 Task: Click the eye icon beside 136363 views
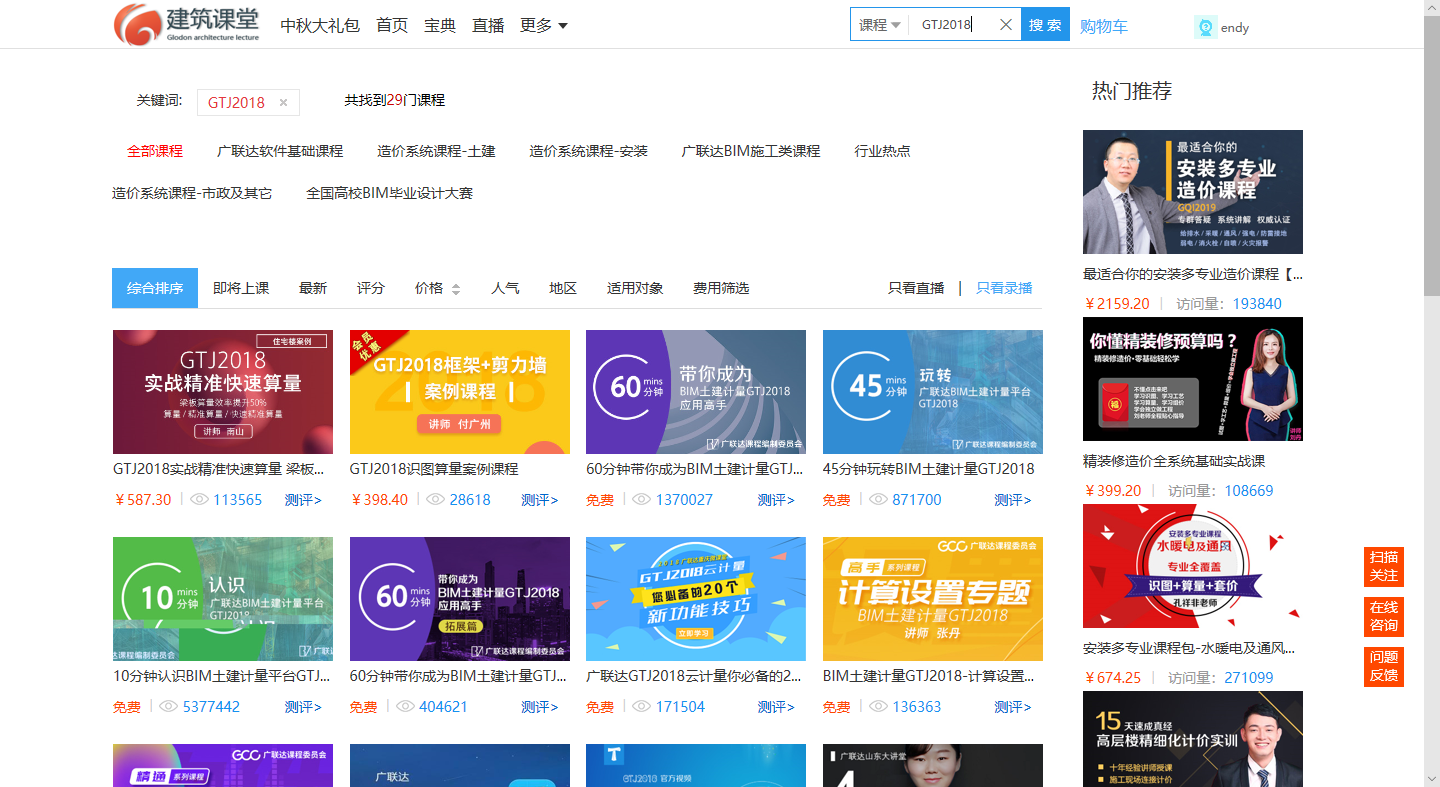pyautogui.click(x=878, y=706)
